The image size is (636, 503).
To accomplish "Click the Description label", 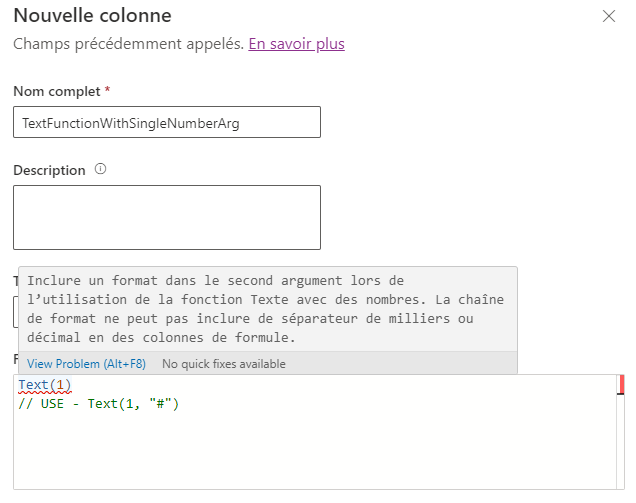I will 49,170.
